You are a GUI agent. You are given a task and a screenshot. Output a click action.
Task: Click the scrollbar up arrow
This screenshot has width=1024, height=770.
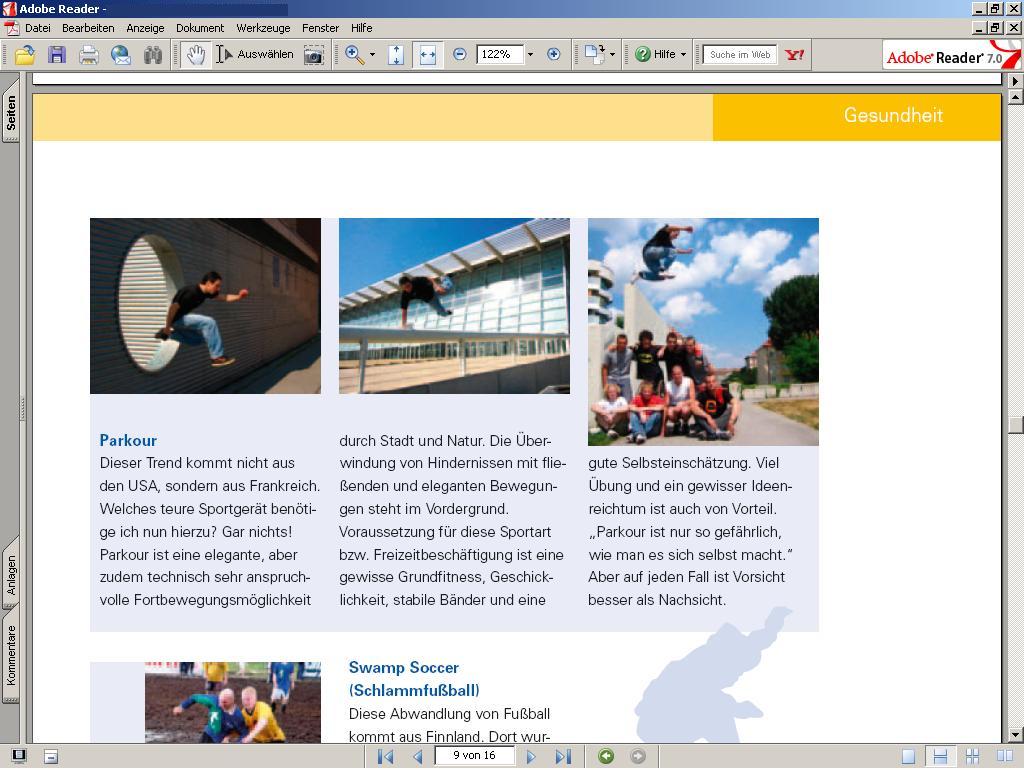pos(1015,97)
